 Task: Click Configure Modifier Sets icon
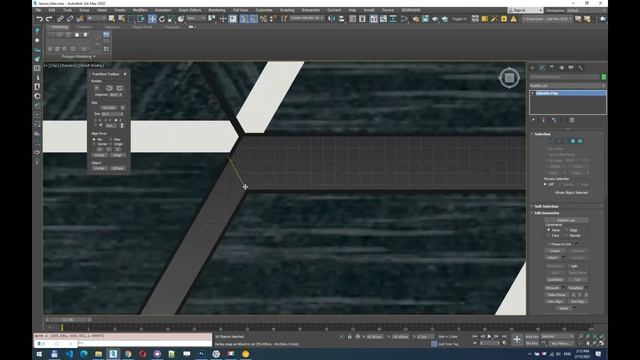(x=572, y=120)
